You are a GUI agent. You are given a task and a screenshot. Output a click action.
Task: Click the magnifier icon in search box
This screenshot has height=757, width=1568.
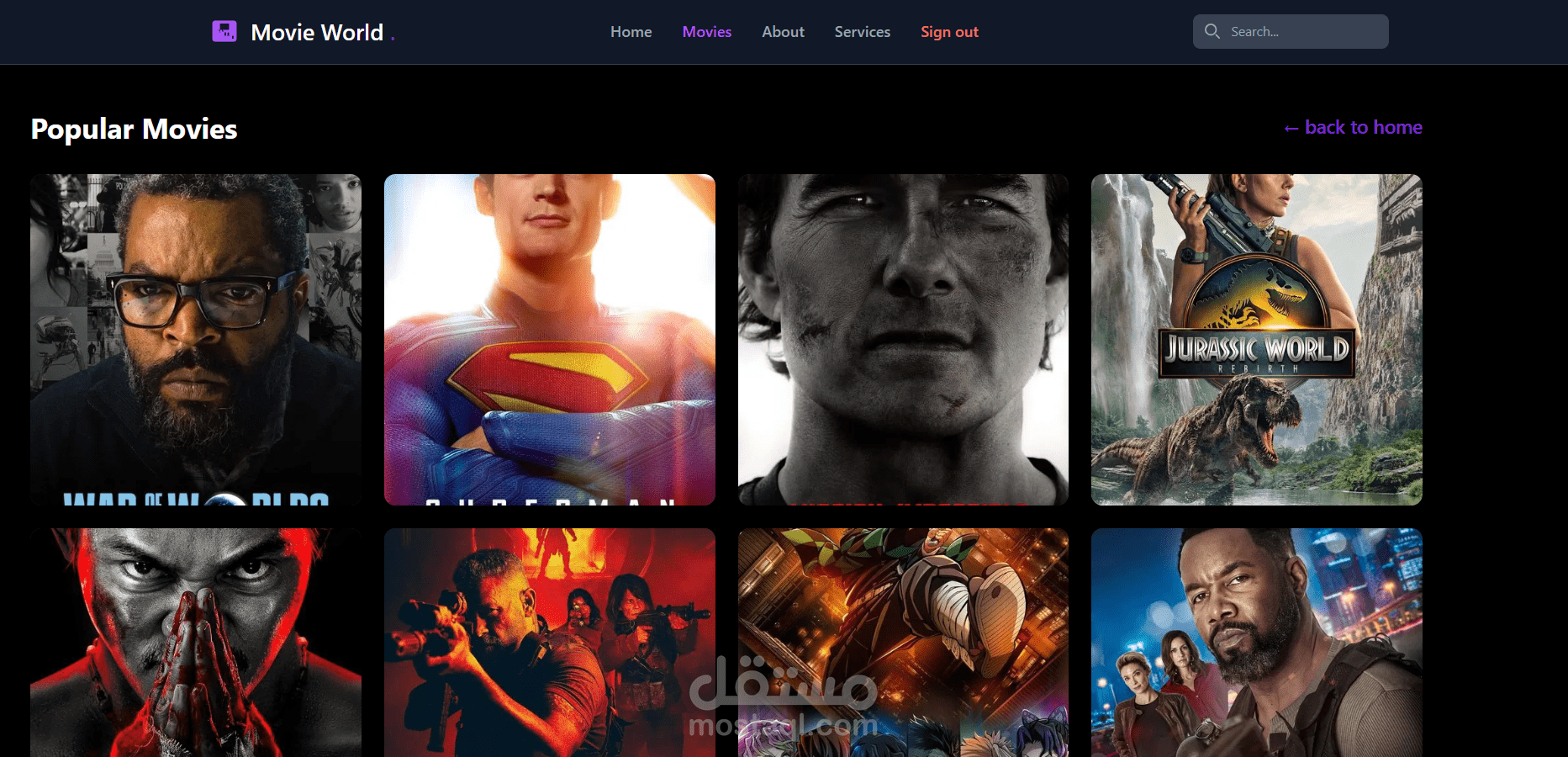(1212, 31)
